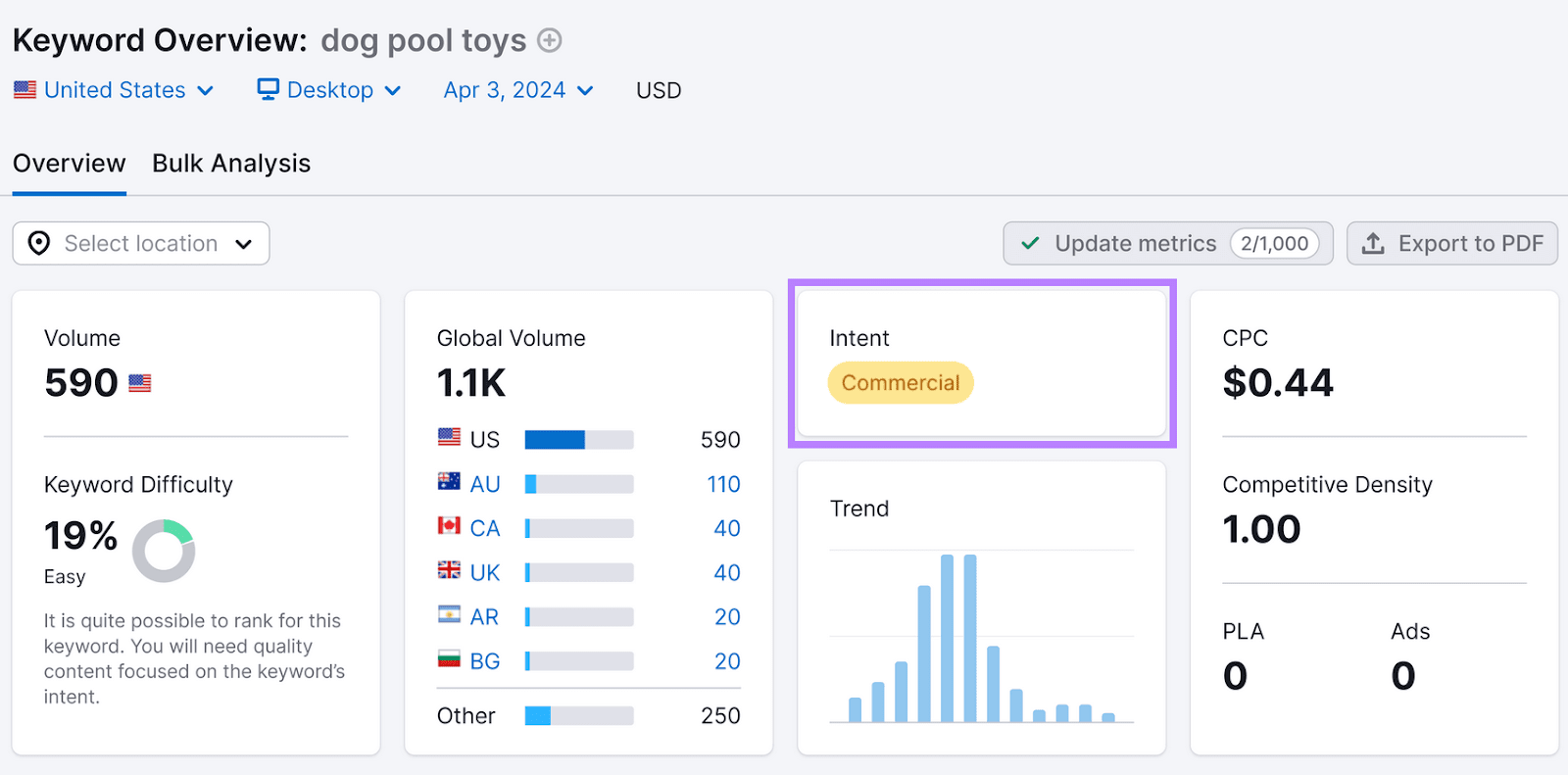The height and width of the screenshot is (775, 1568).
Task: Click the Canada flag icon
Action: 449,526
